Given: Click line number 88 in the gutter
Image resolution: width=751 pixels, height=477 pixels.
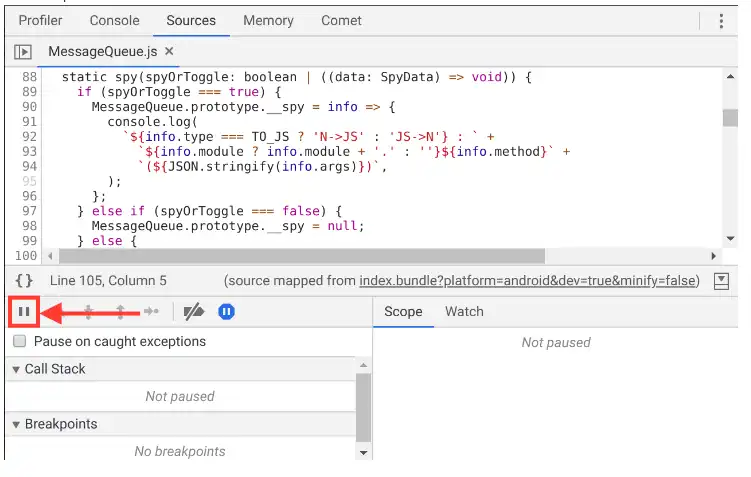Looking at the screenshot, I should (30, 77).
